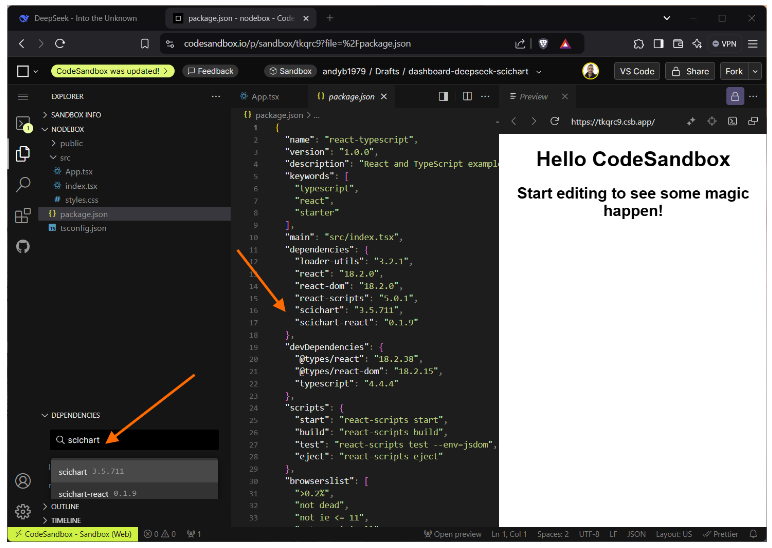Click the split editor right icon
The width and height of the screenshot is (772, 548).
click(467, 97)
